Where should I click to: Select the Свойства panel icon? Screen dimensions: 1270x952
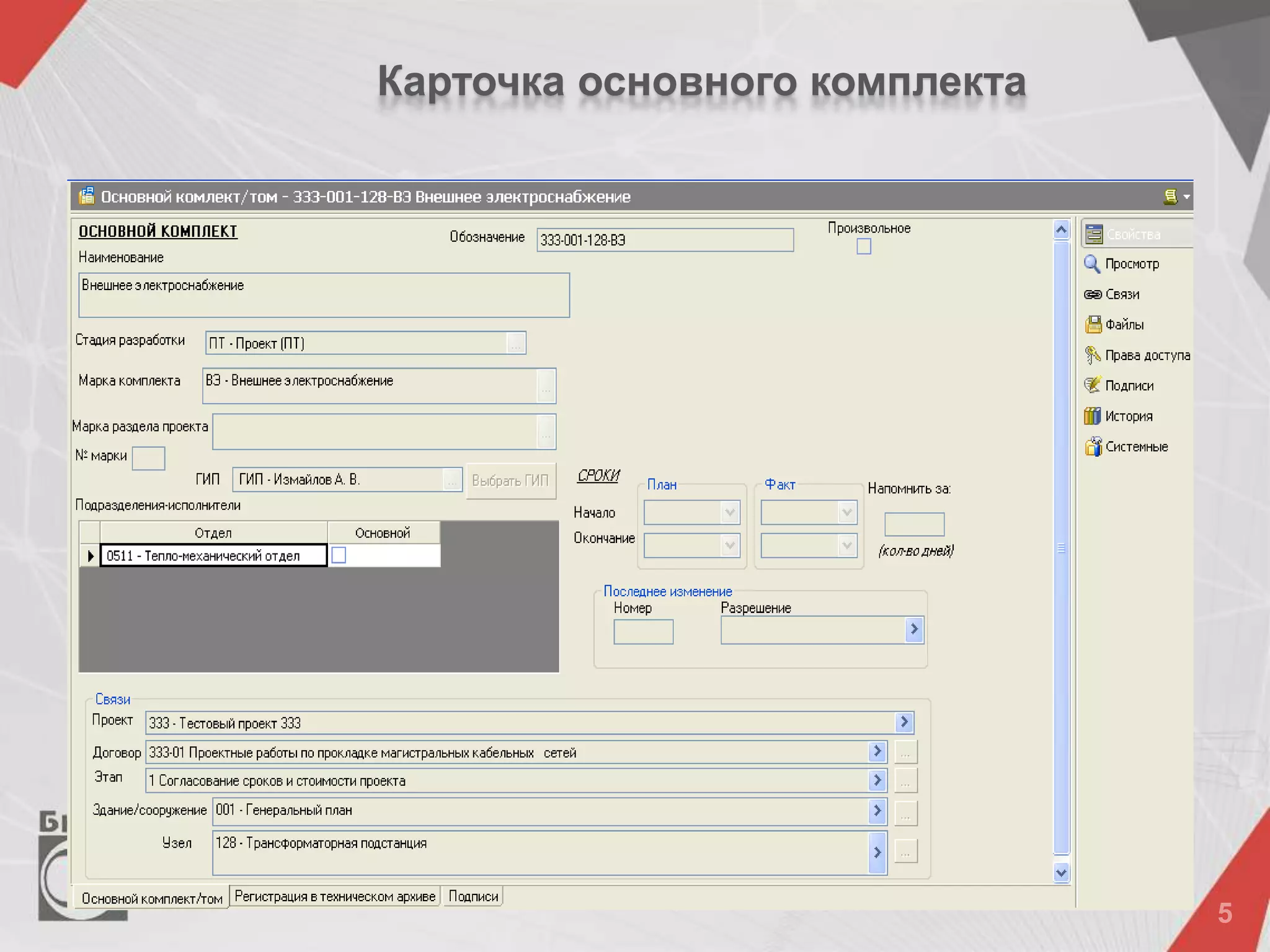(x=1094, y=234)
